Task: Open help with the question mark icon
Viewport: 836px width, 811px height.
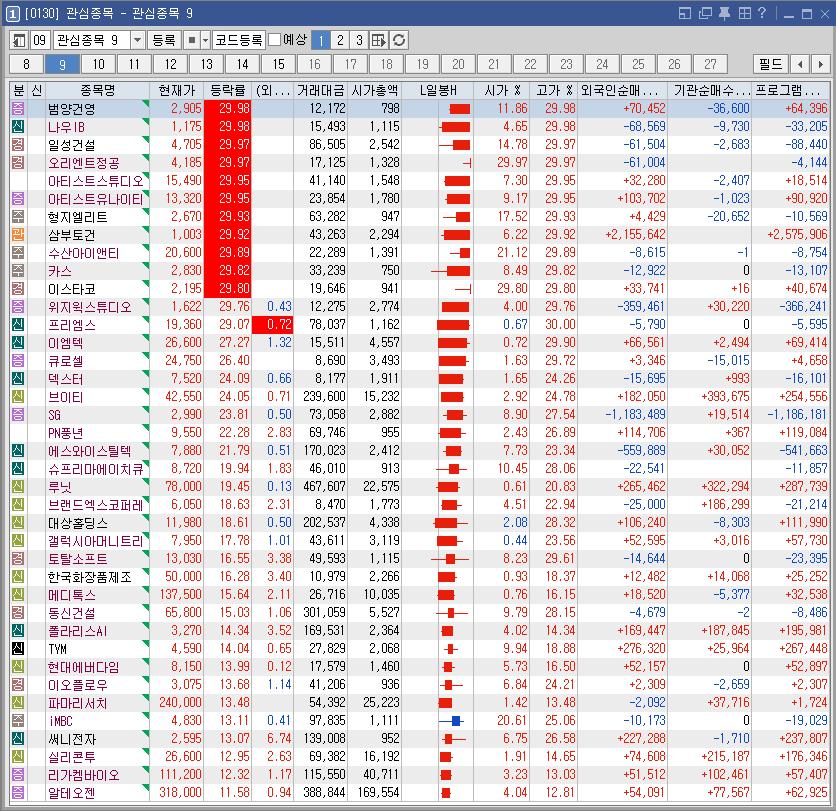Action: [x=762, y=13]
